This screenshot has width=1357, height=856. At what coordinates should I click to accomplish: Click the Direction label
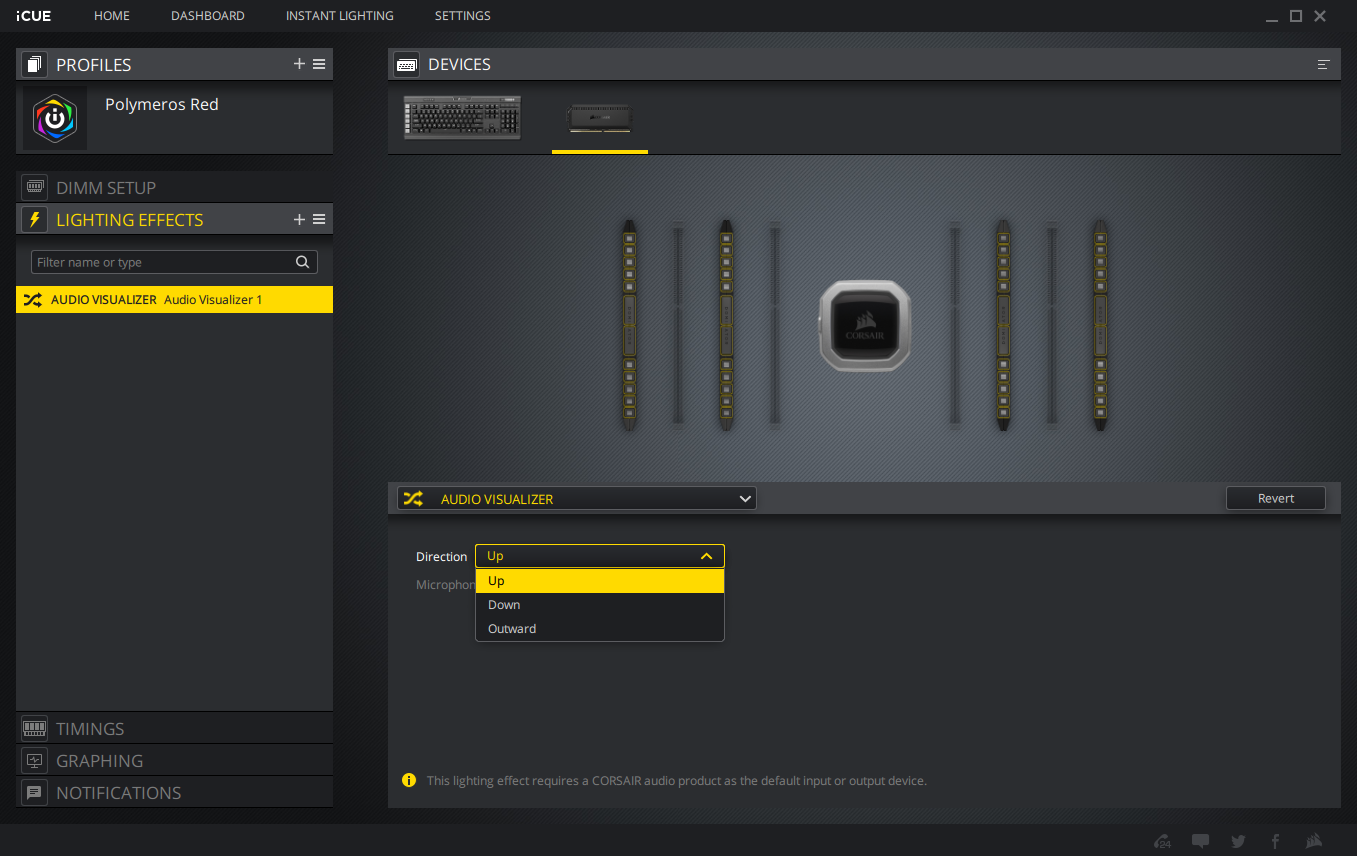[441, 556]
